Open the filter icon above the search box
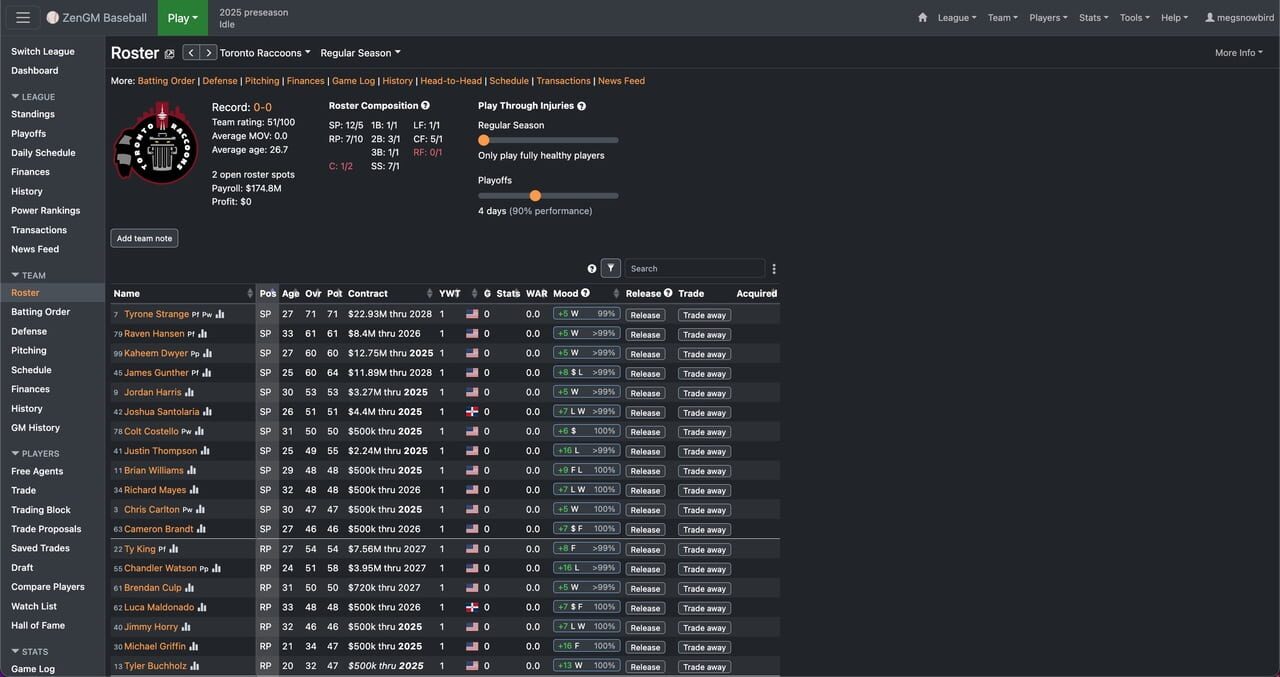Viewport: 1280px width, 677px height. [611, 268]
